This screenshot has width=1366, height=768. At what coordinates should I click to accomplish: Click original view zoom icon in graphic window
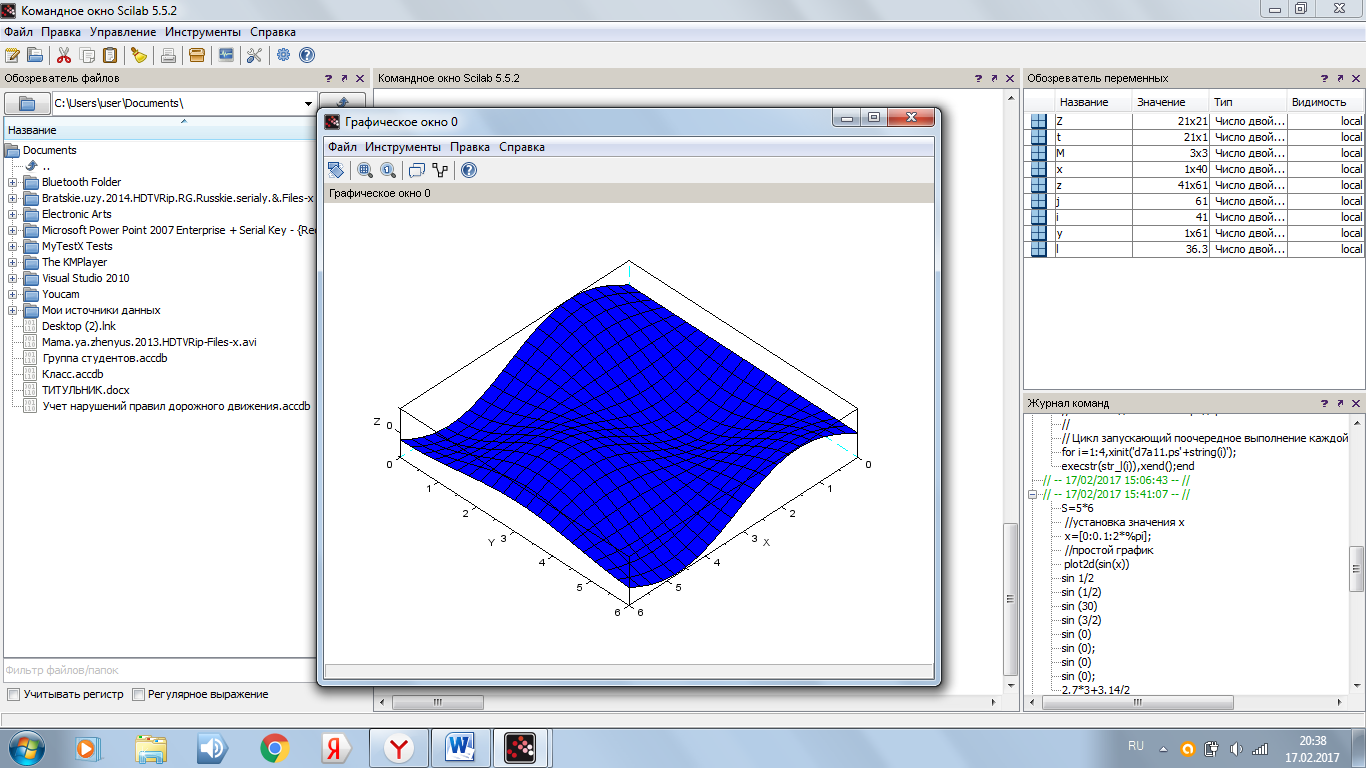(x=388, y=170)
